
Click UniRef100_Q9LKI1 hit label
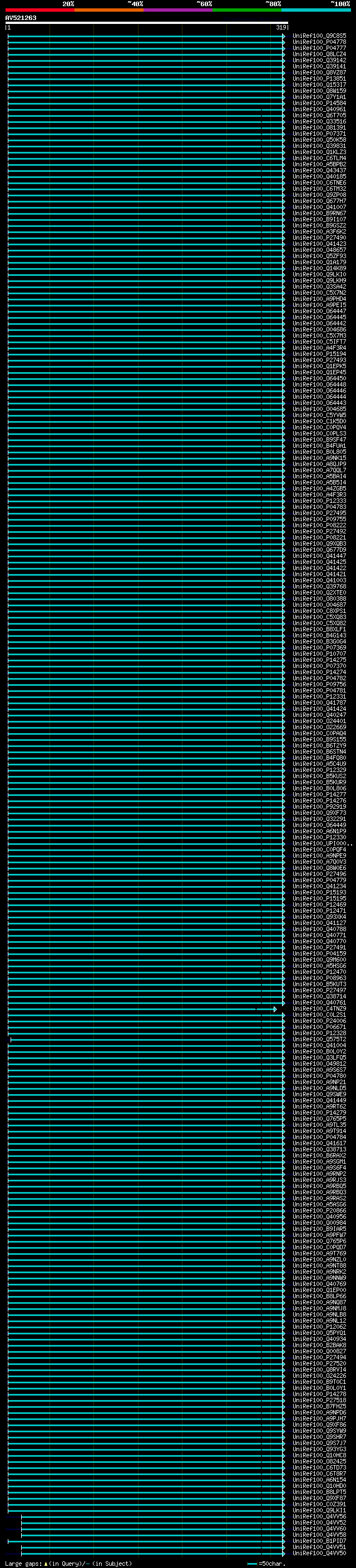[319, 1510]
